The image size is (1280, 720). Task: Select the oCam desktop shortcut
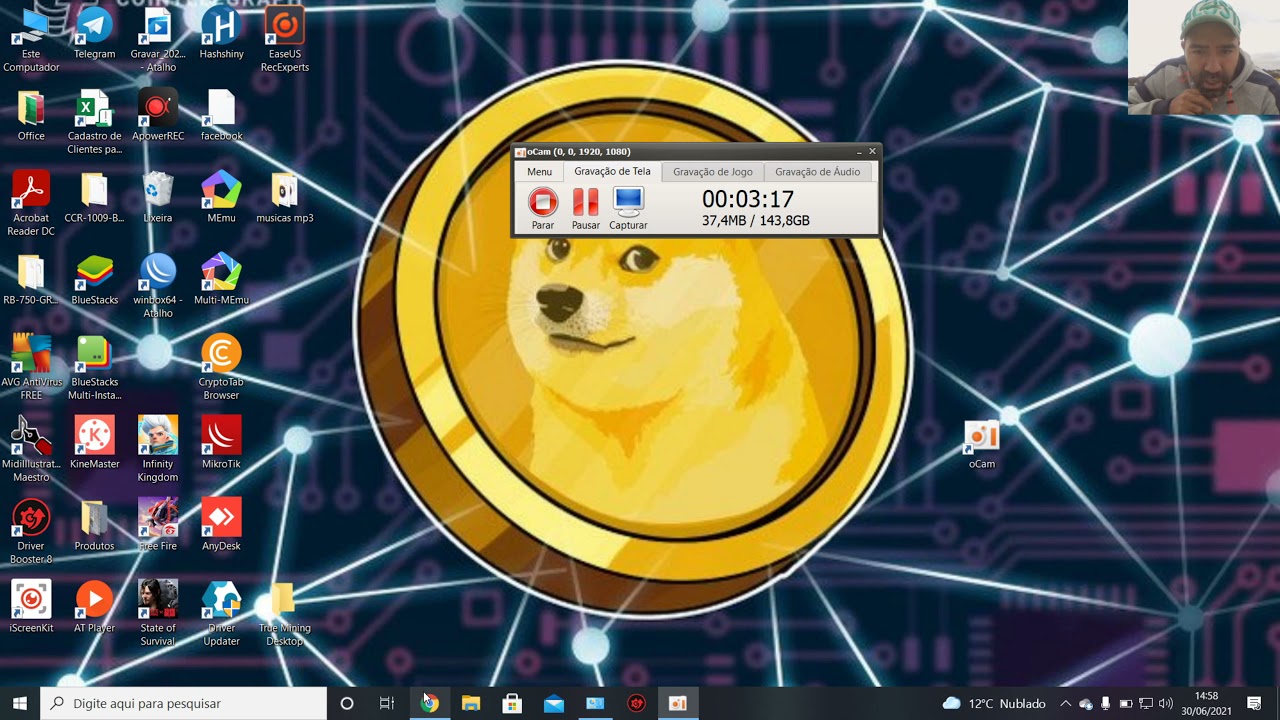tap(982, 444)
